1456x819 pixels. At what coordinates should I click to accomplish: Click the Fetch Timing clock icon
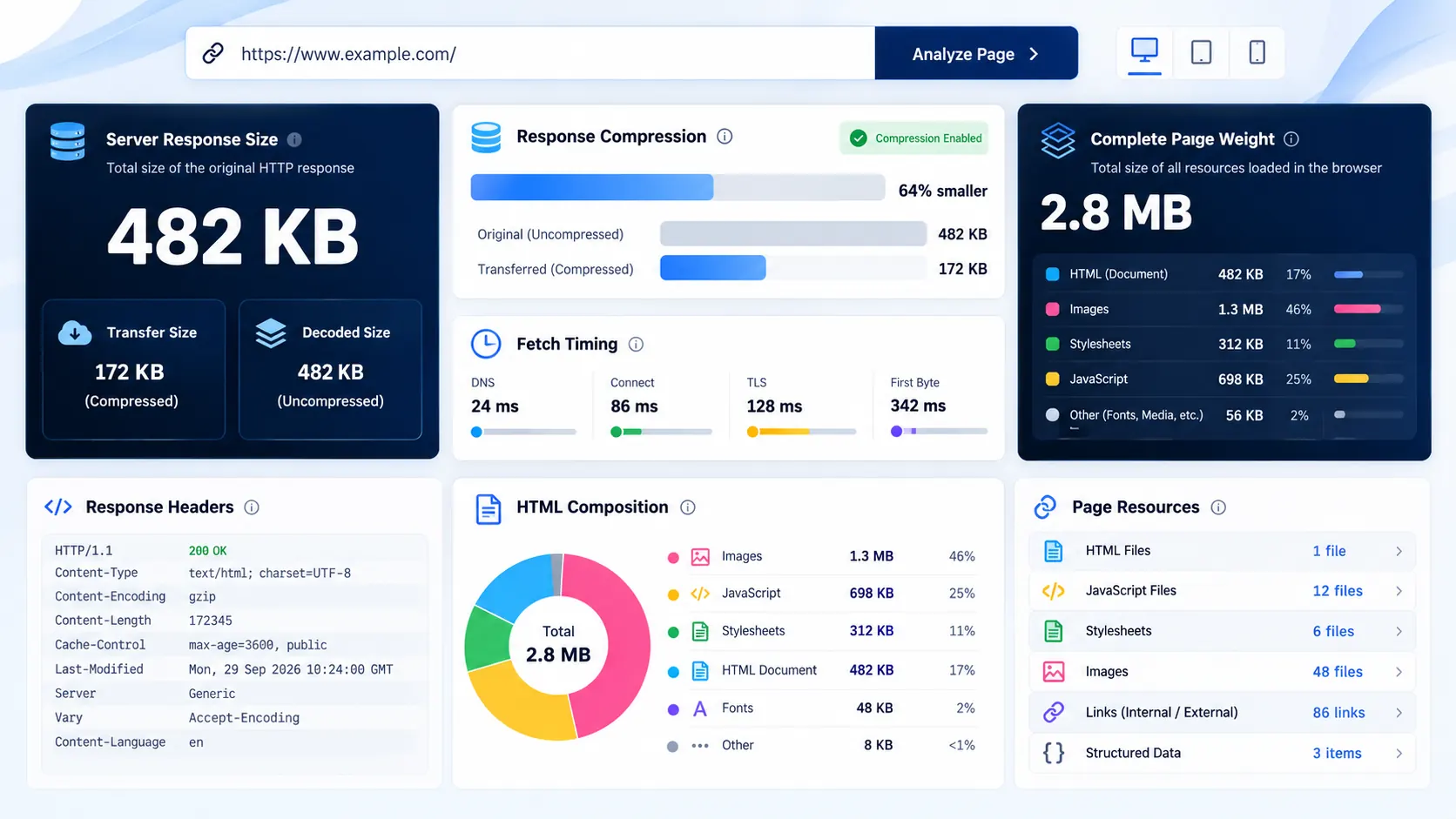pos(486,344)
